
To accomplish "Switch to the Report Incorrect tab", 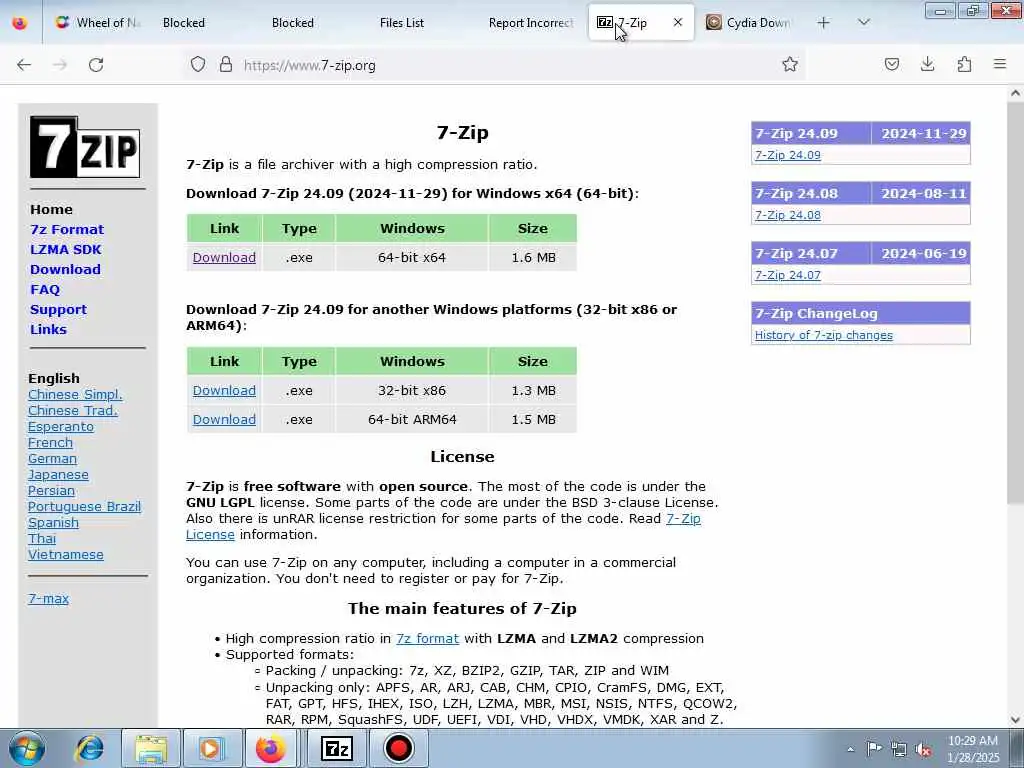I will [530, 22].
